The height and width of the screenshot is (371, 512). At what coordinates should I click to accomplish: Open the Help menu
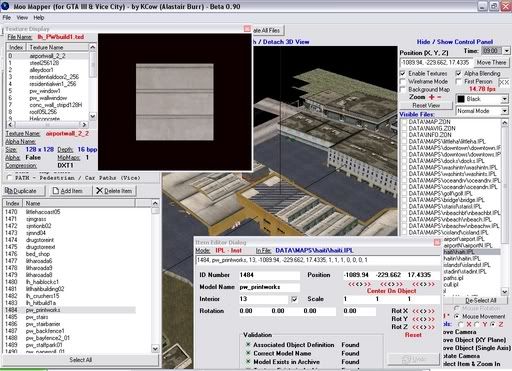[x=39, y=17]
